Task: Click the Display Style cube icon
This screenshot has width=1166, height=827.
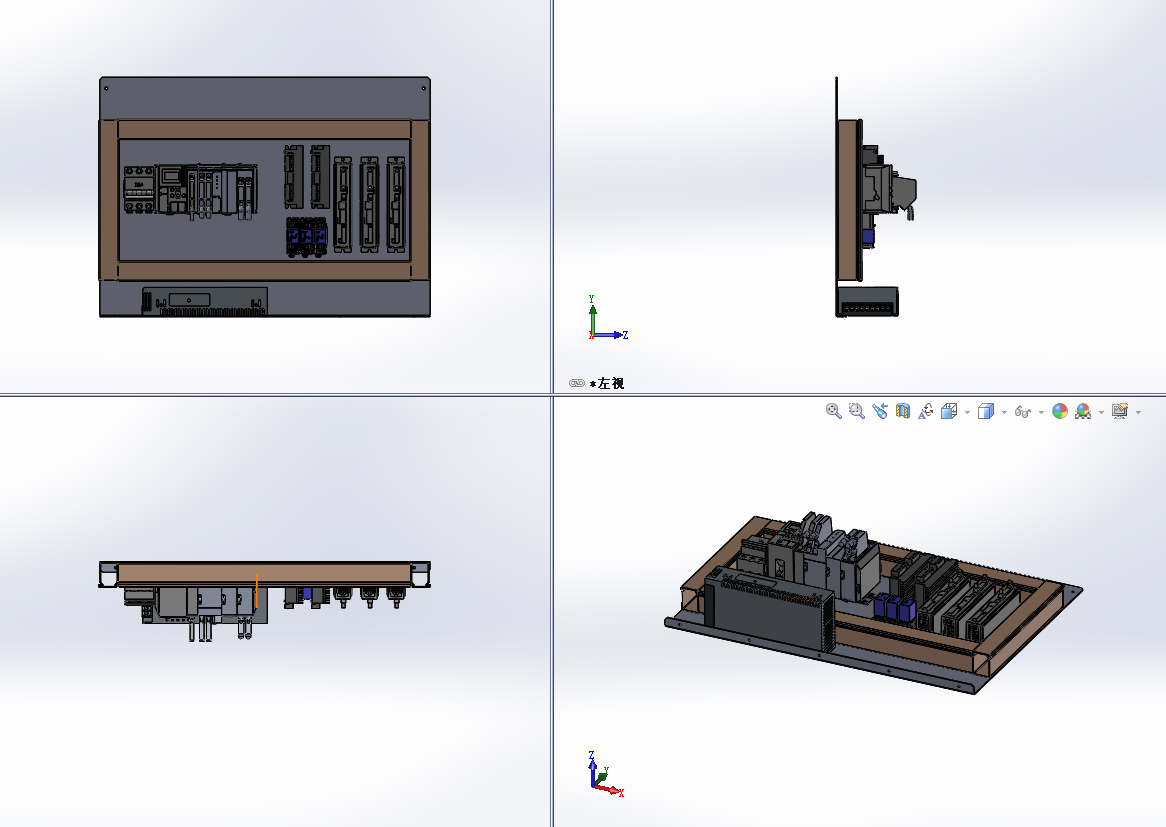Action: 986,411
